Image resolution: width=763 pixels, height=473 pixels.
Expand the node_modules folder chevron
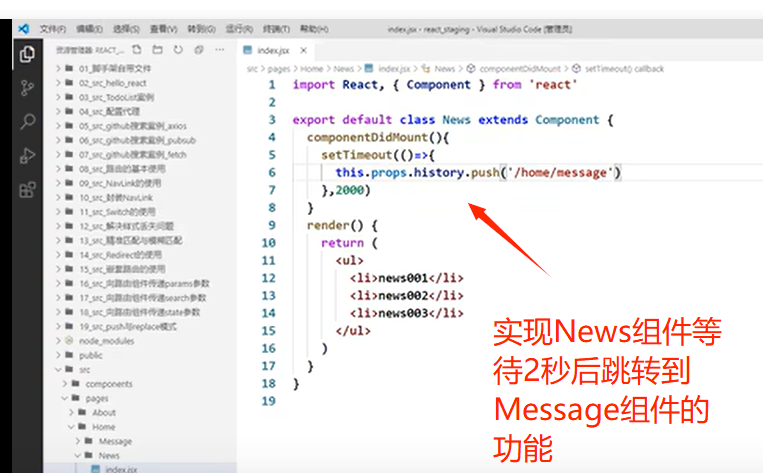point(58,341)
